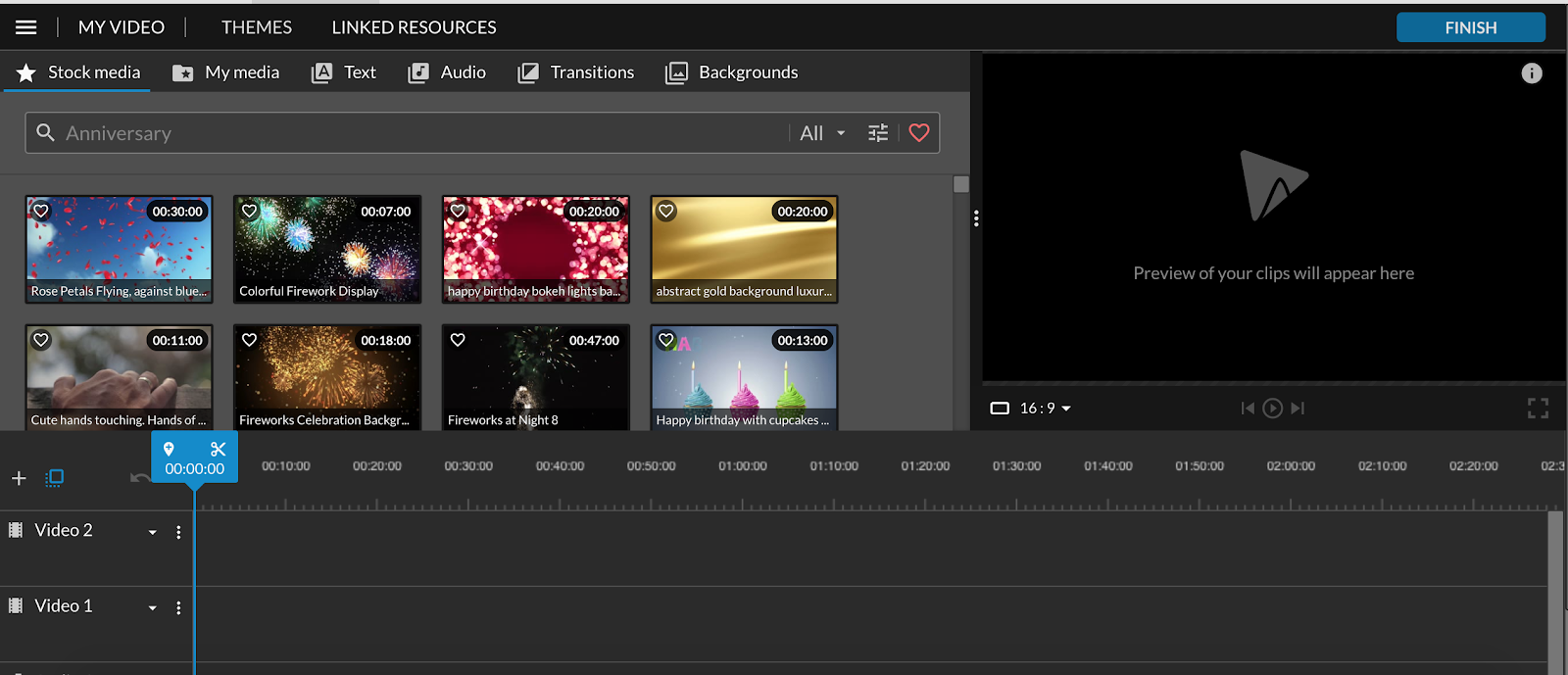Image resolution: width=1568 pixels, height=675 pixels.
Task: Open the Video 1 track options menu
Action: (178, 608)
